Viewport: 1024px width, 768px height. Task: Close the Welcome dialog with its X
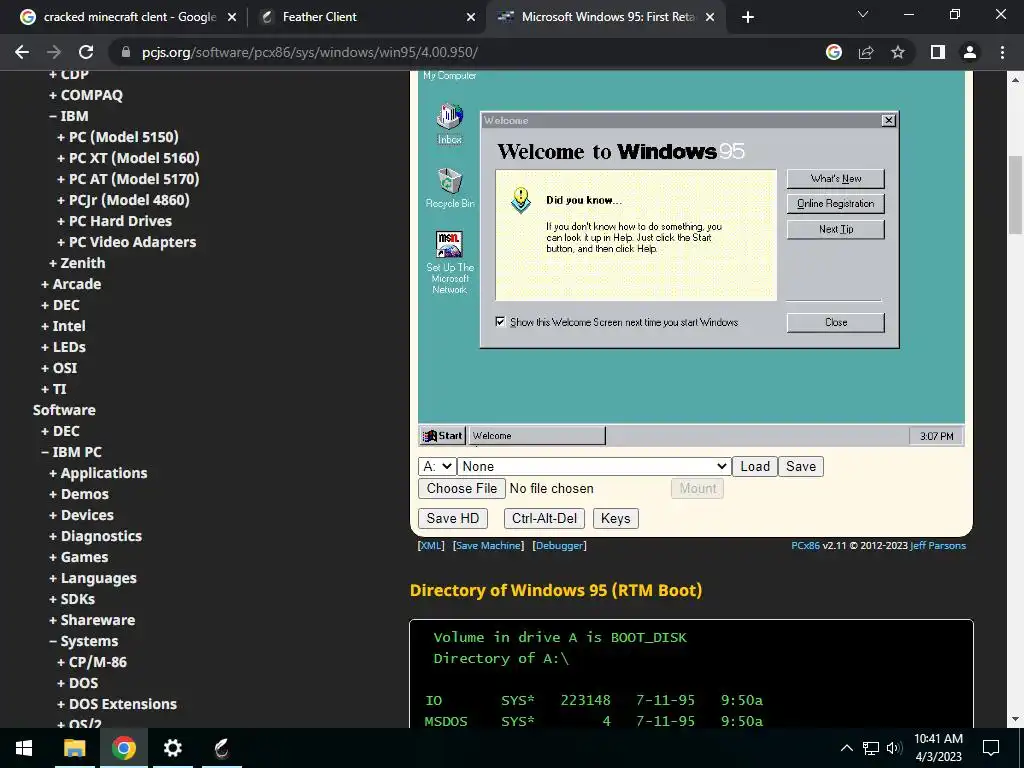(888, 120)
